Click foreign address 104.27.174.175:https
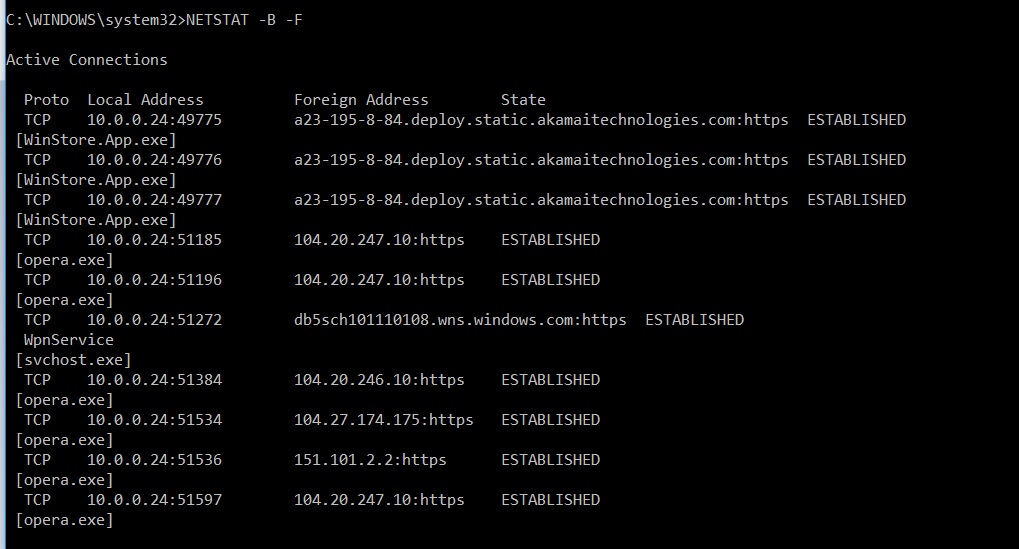The width and height of the screenshot is (1019, 549). 384,420
